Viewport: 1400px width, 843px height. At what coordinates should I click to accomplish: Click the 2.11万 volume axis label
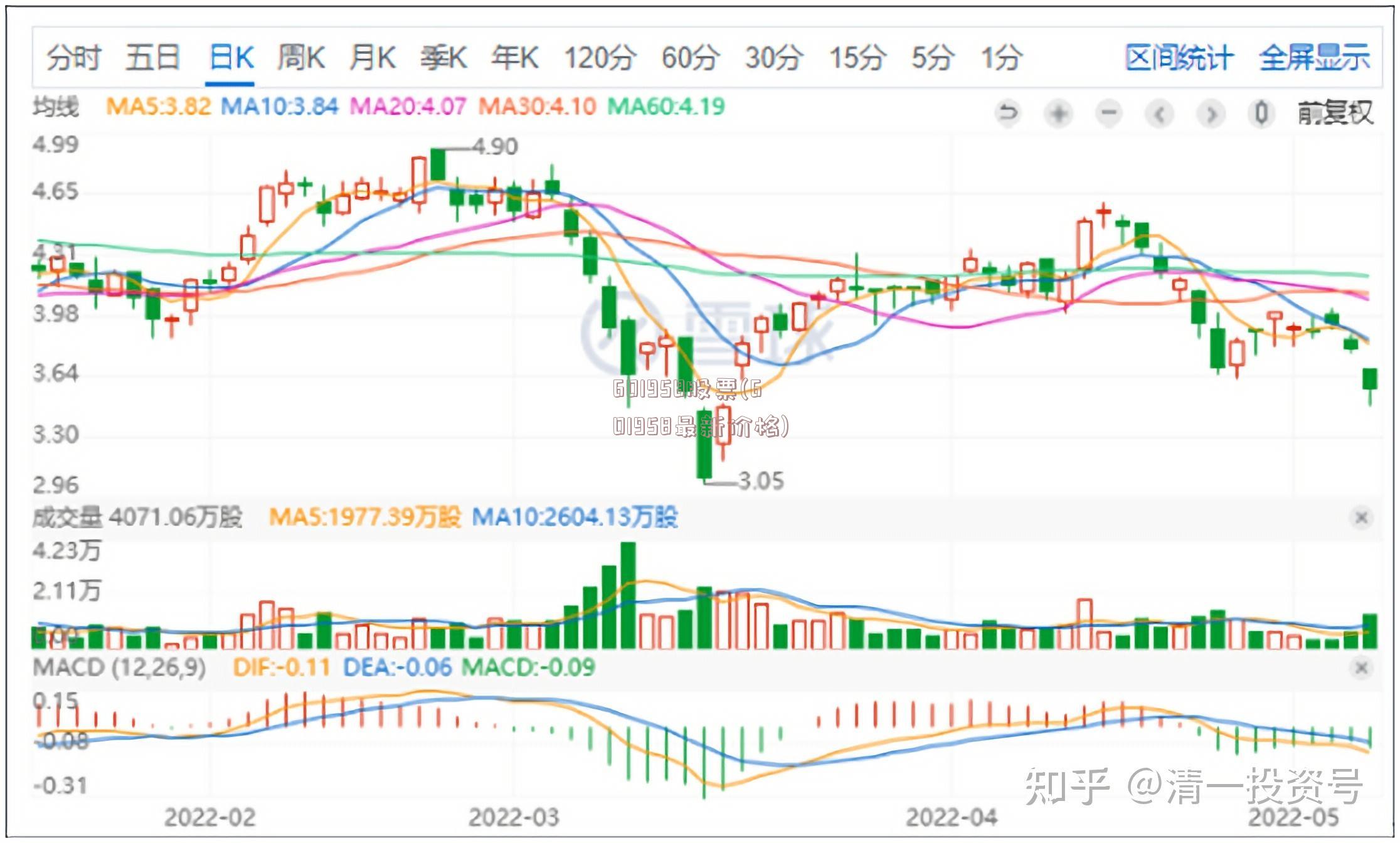pyautogui.click(x=66, y=591)
